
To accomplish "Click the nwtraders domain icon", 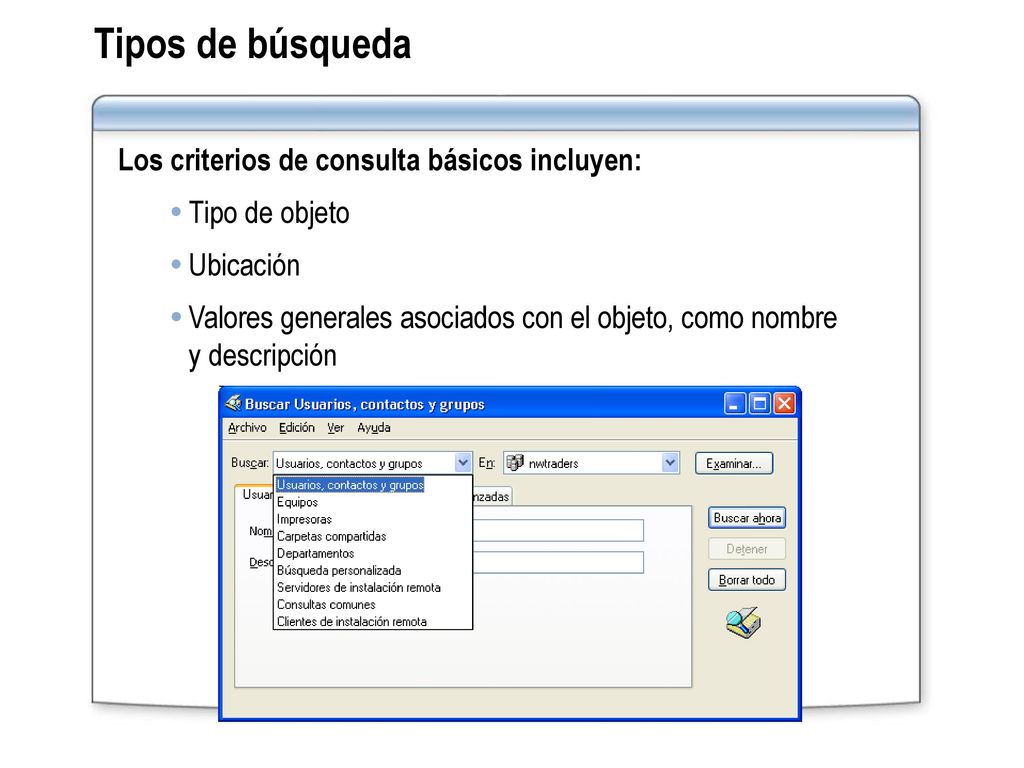I will tap(515, 462).
